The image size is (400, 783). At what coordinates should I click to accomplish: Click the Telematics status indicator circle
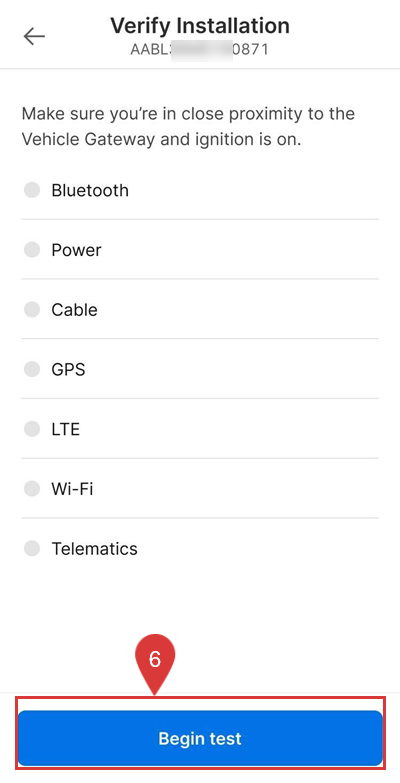[32, 548]
